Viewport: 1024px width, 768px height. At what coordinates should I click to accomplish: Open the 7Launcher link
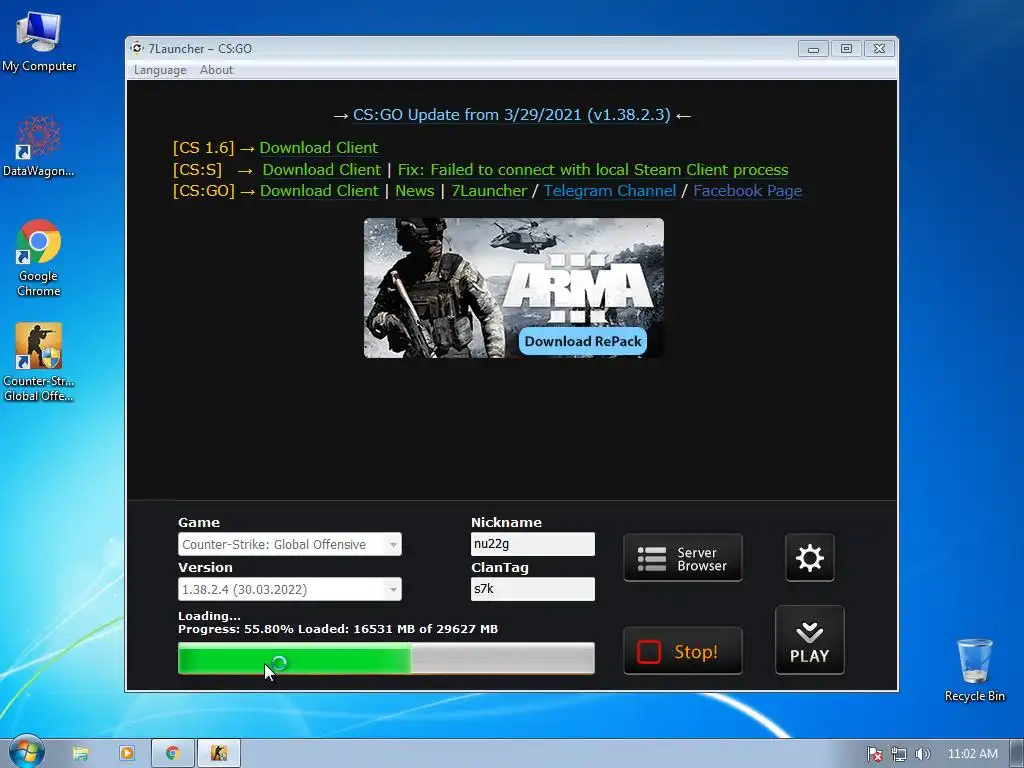(x=489, y=191)
